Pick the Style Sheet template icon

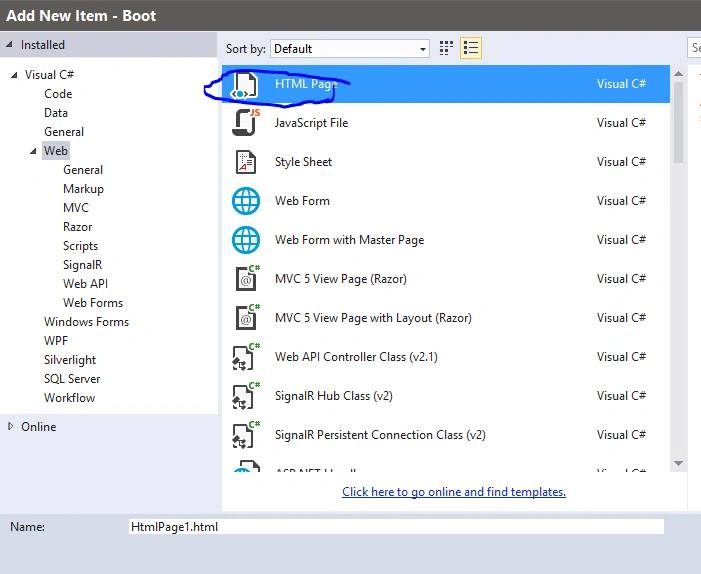point(245,162)
